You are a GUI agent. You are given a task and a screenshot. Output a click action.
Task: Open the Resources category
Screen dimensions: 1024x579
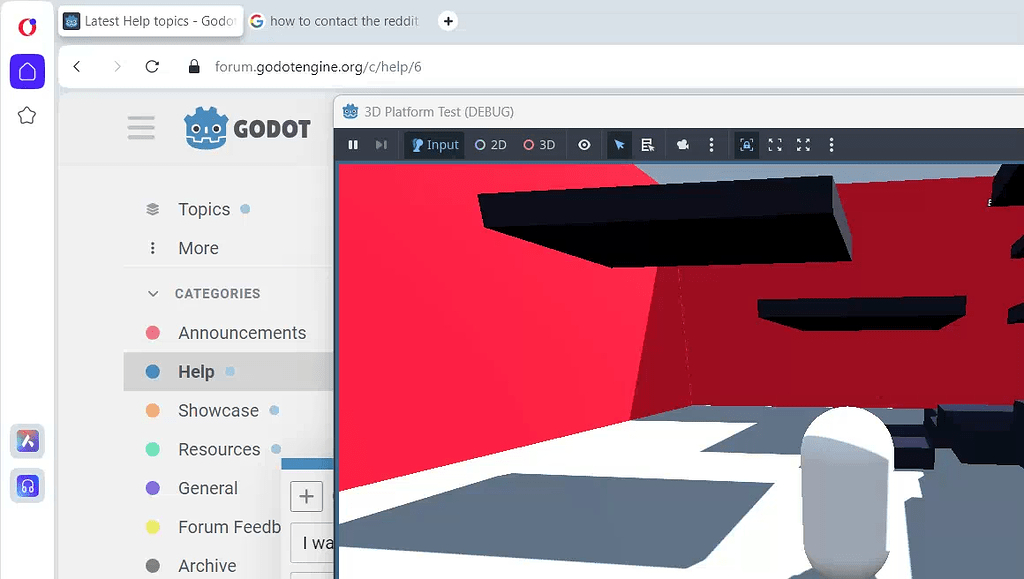click(x=219, y=449)
